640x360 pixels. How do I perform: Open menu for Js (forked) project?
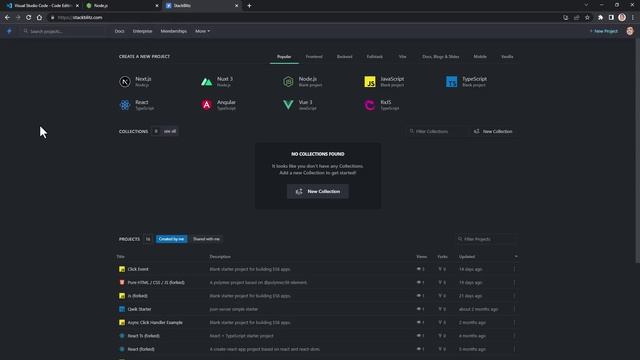click(x=514, y=296)
